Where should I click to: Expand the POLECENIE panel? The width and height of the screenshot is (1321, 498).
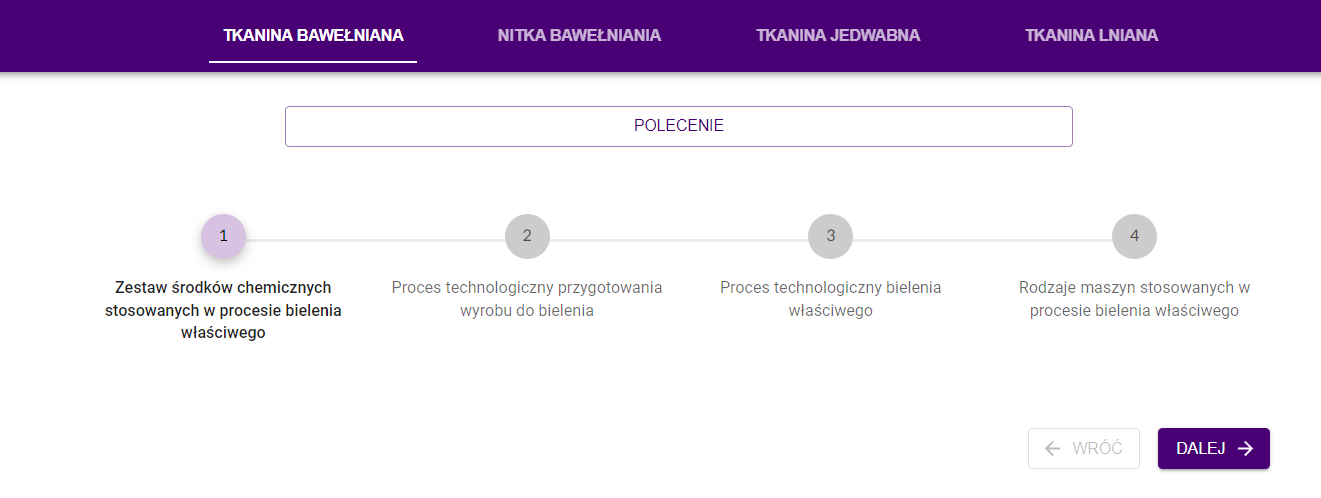tap(678, 126)
